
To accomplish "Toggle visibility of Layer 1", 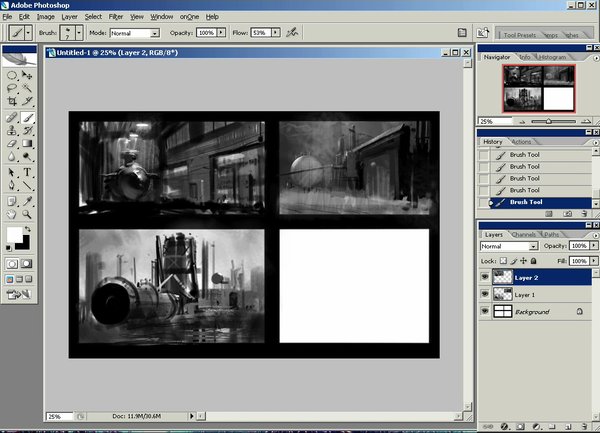I will point(485,294).
